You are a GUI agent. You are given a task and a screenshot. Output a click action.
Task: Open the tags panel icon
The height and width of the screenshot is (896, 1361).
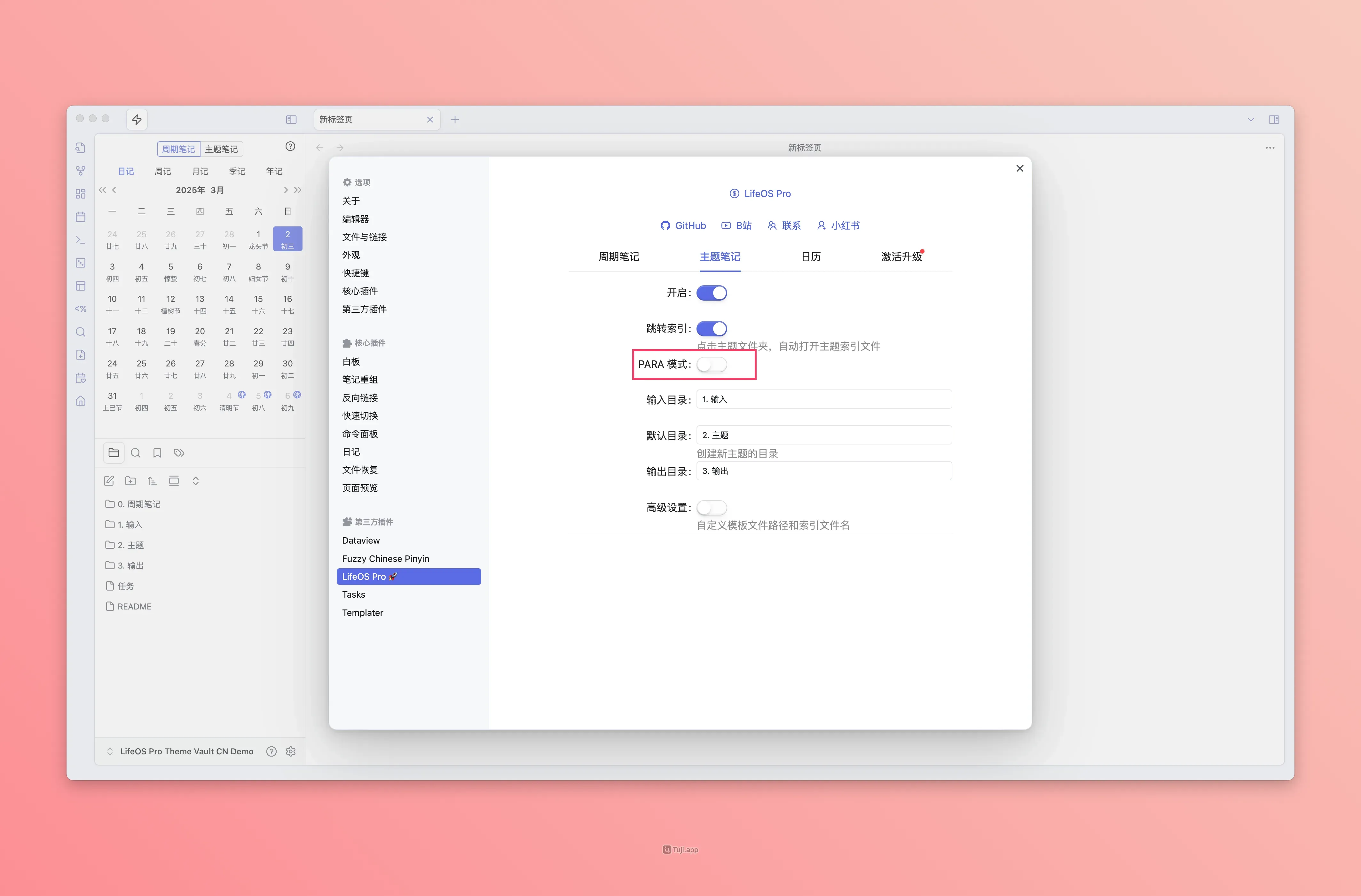[x=179, y=453]
